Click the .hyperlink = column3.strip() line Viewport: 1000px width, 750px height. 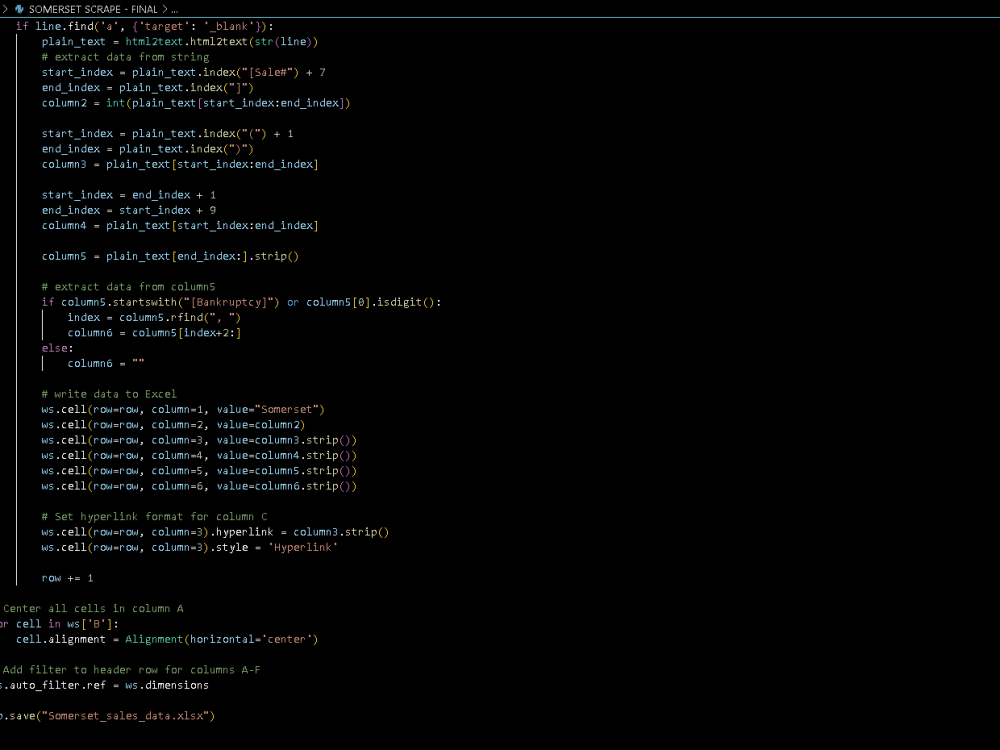pyautogui.click(x=216, y=531)
